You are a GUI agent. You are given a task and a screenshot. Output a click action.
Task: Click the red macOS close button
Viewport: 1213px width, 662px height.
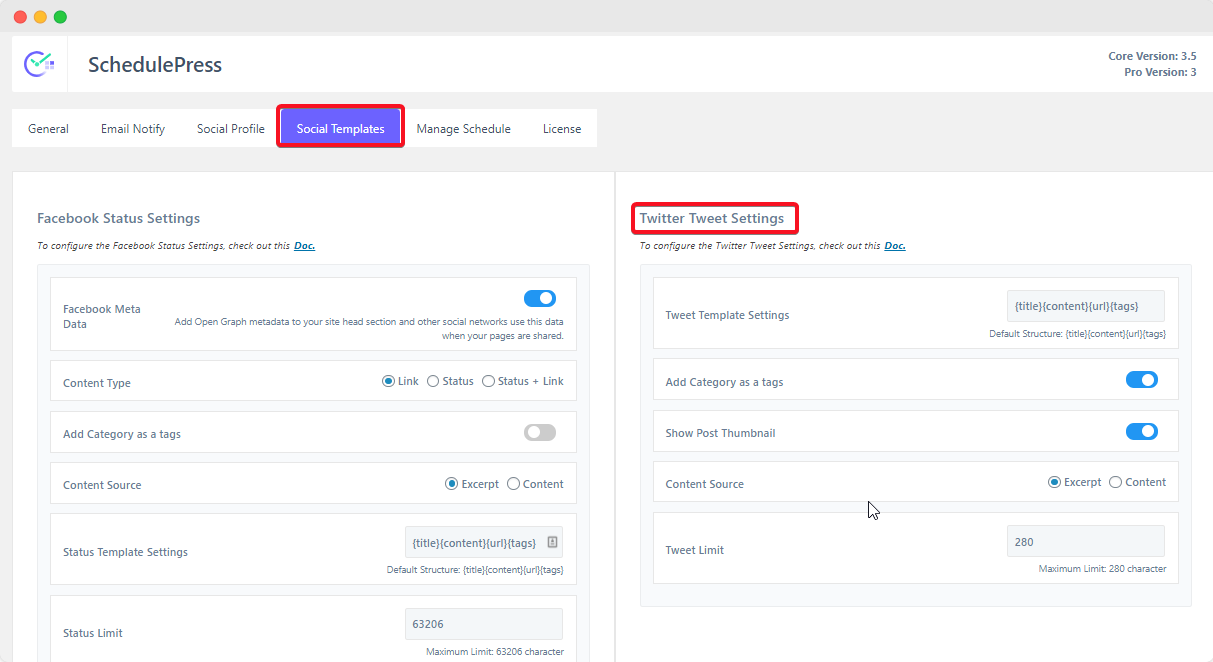click(20, 17)
